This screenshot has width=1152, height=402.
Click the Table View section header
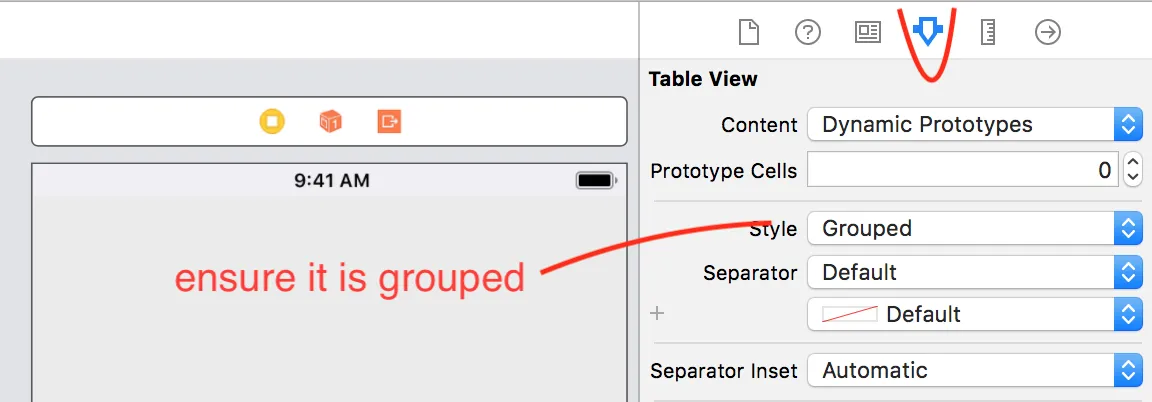tap(703, 79)
